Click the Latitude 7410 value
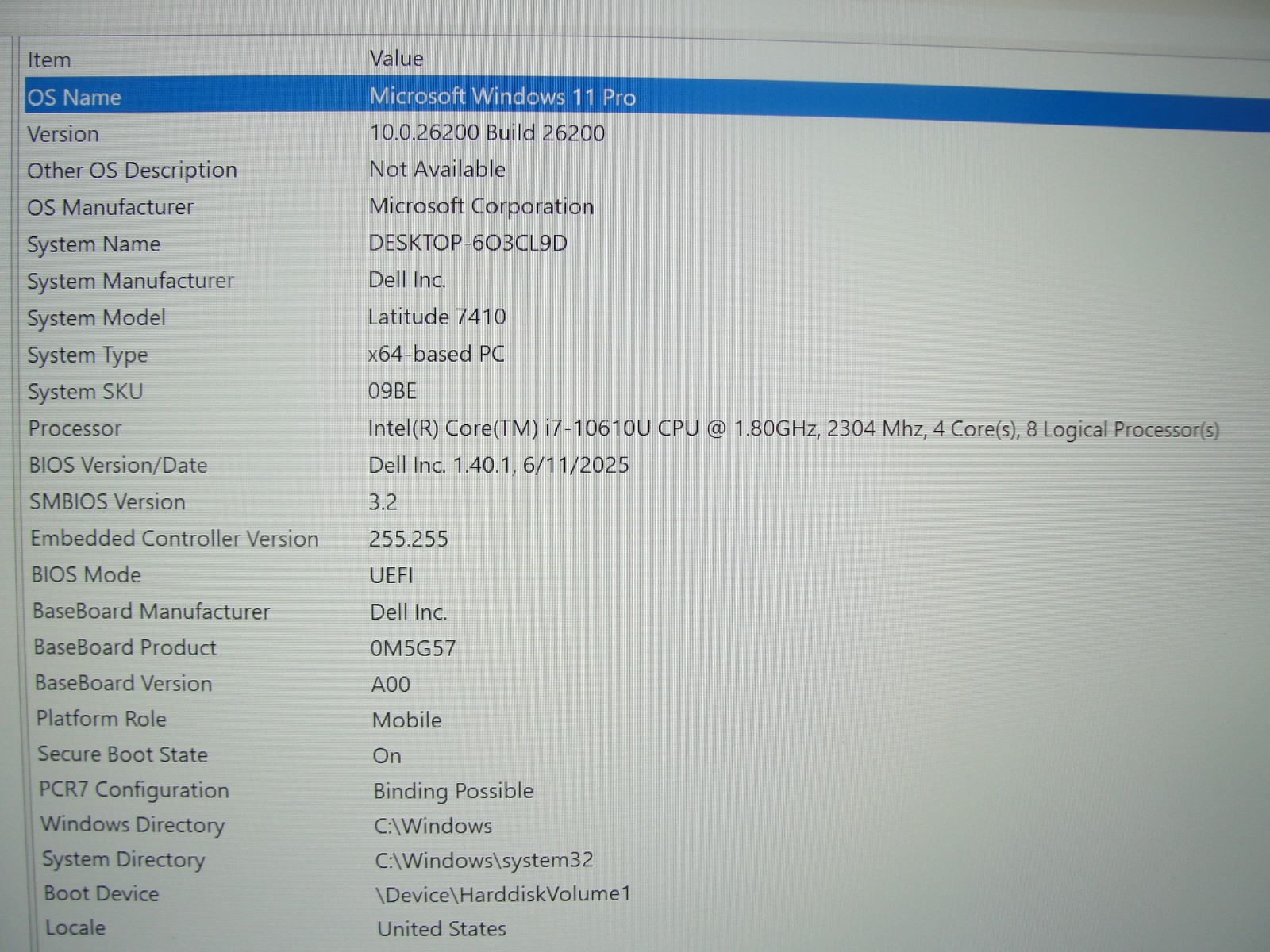 point(437,317)
